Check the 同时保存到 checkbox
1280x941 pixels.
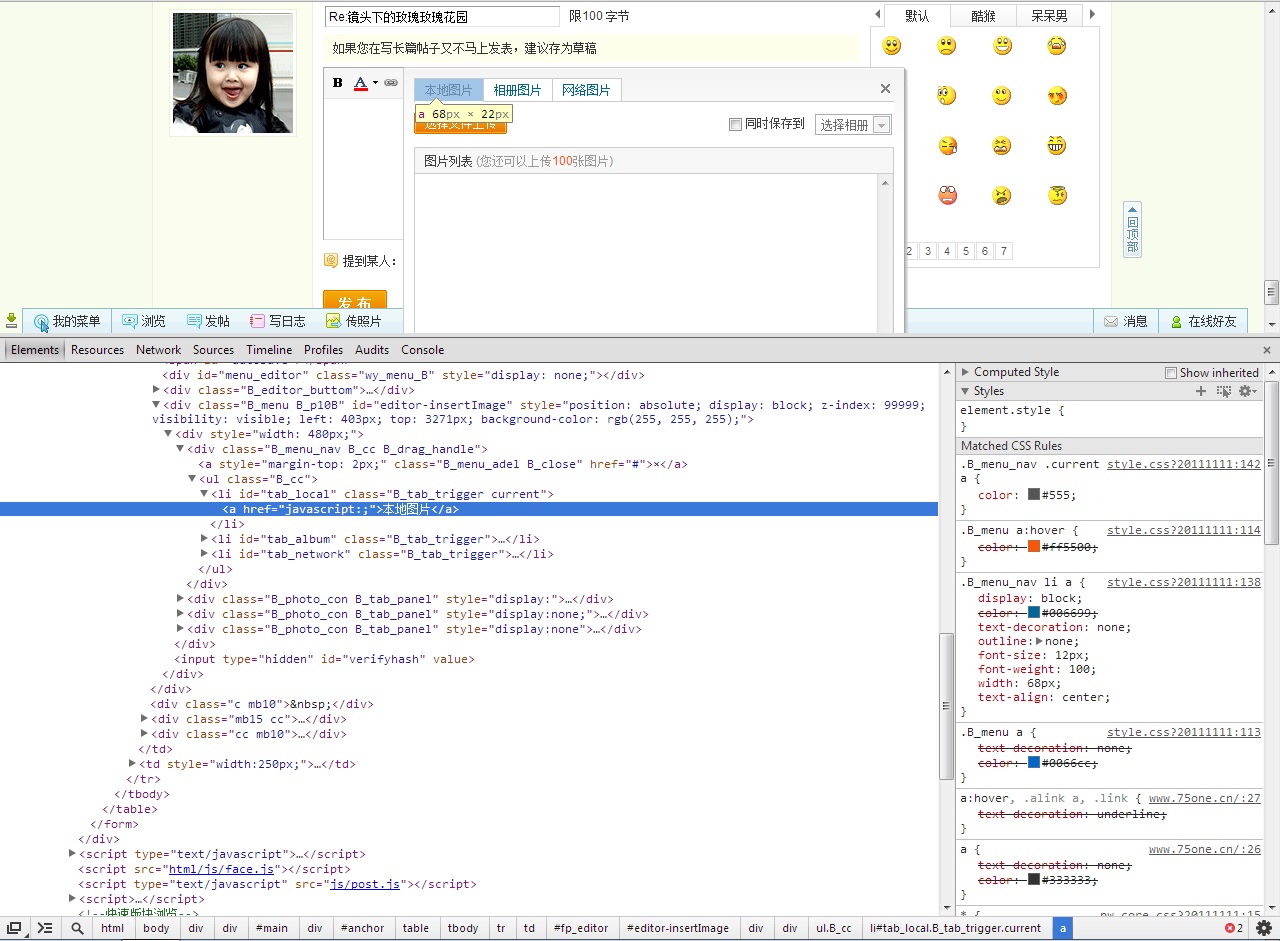735,124
